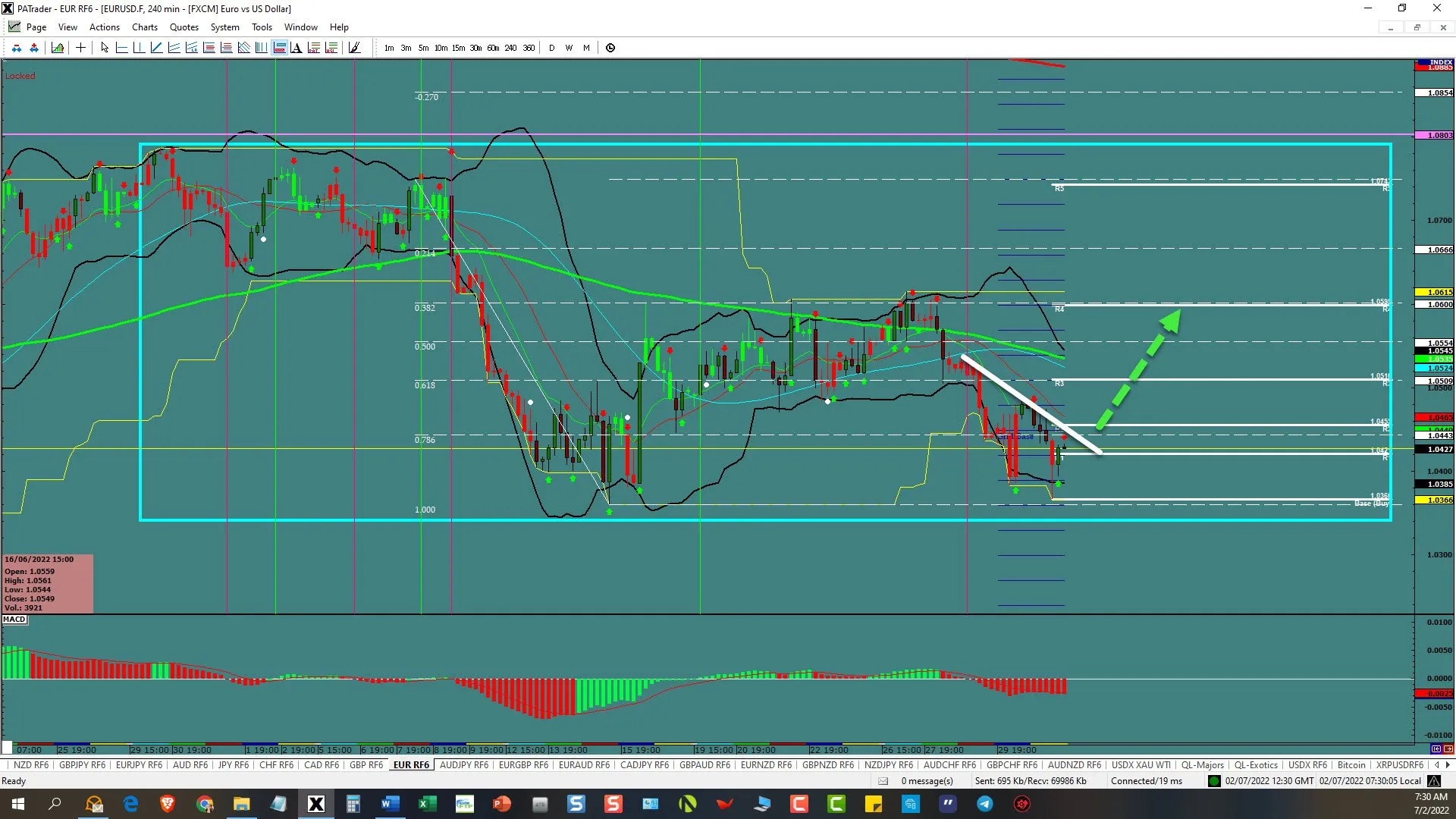Select the Fibonacci fan tool
The height and width of the screenshot is (819, 1456).
tap(243, 48)
